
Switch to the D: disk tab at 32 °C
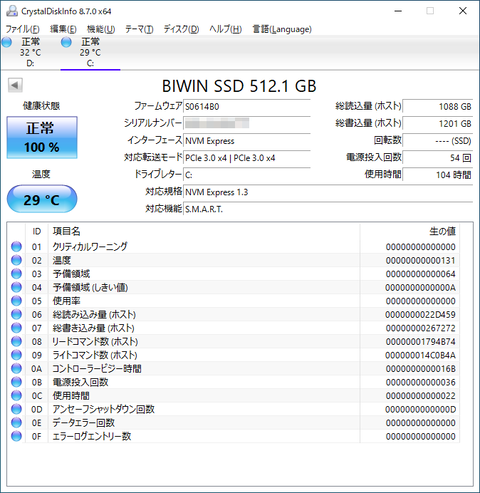coord(30,52)
